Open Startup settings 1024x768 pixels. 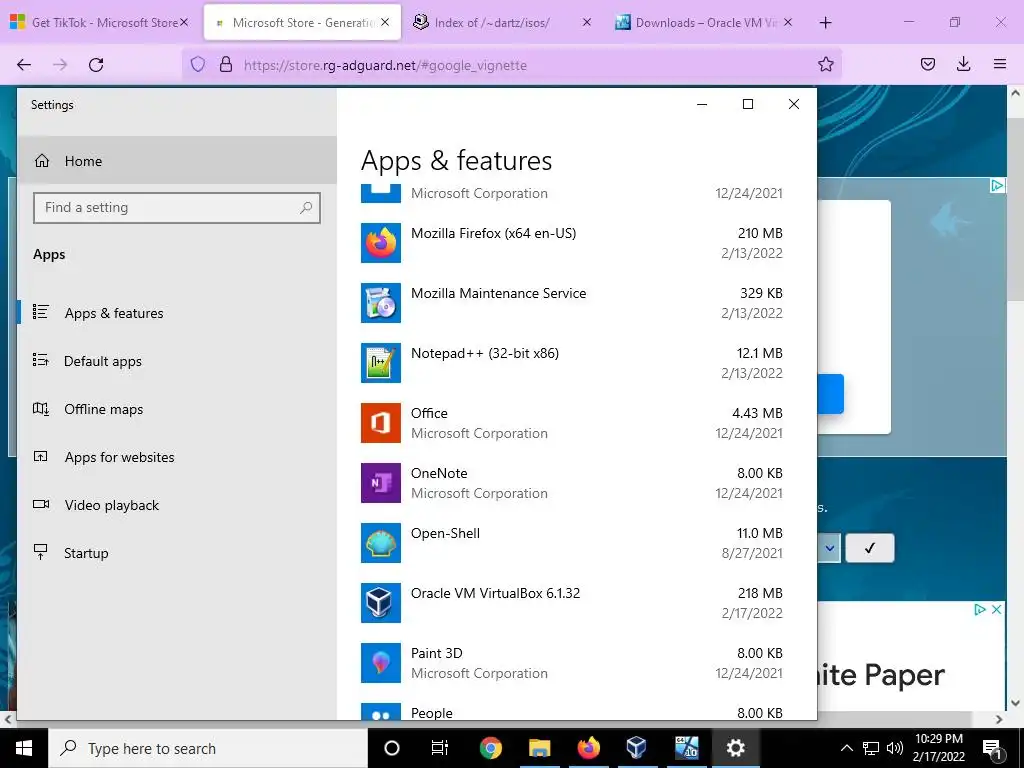point(177,553)
